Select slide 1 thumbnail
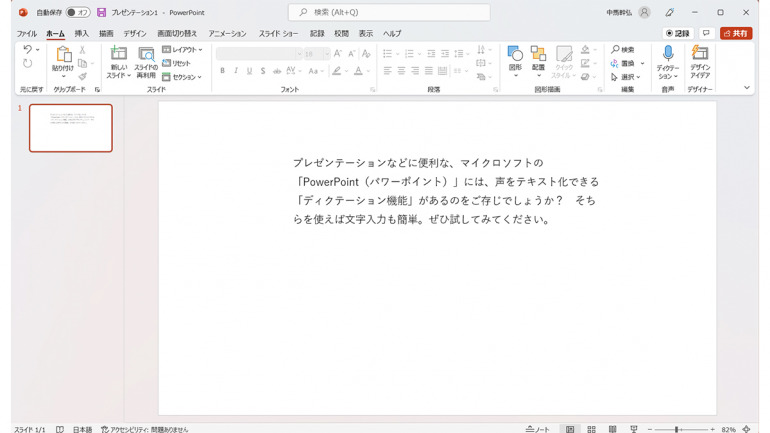Image resolution: width=770 pixels, height=433 pixels. coord(71,128)
